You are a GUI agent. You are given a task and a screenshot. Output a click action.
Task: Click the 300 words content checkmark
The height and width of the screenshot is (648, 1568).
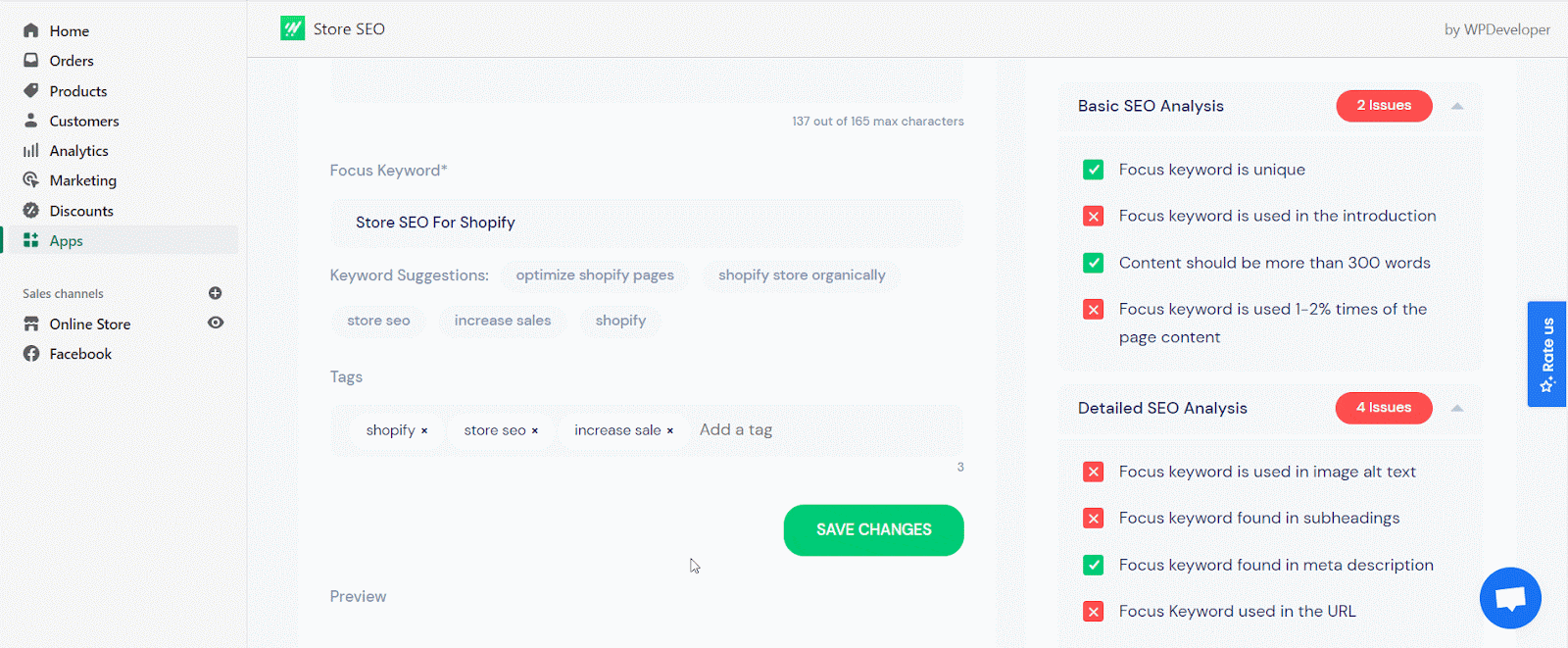1094,263
